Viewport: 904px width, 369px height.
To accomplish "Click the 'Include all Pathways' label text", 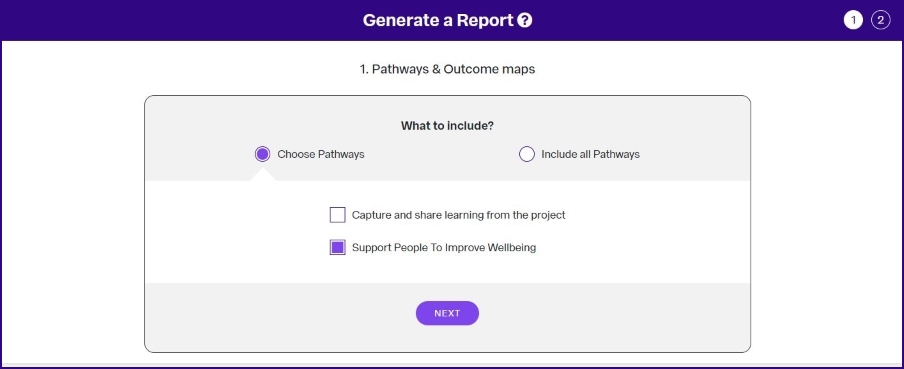I will (x=590, y=155).
